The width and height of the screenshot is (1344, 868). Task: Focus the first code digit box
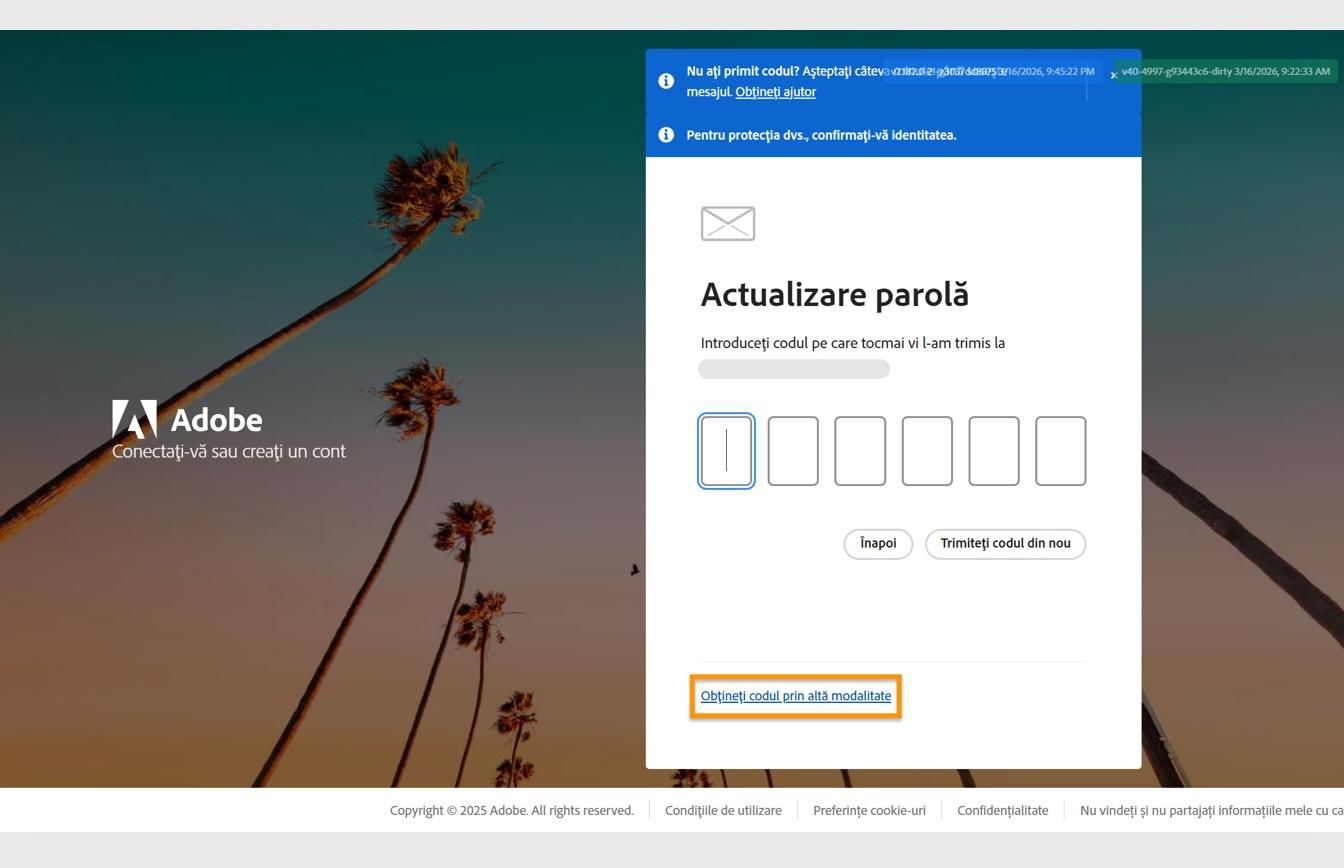pos(726,451)
